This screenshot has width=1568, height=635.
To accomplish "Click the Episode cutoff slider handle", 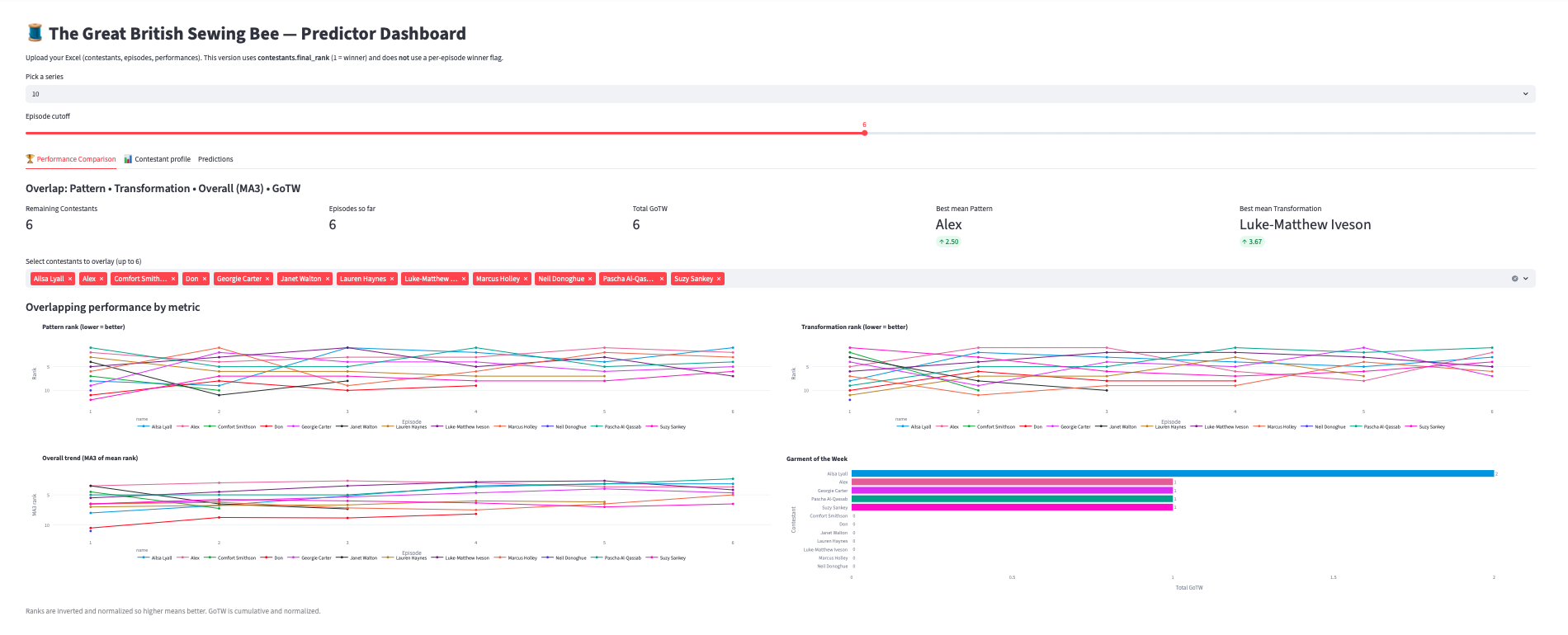I will 864,133.
